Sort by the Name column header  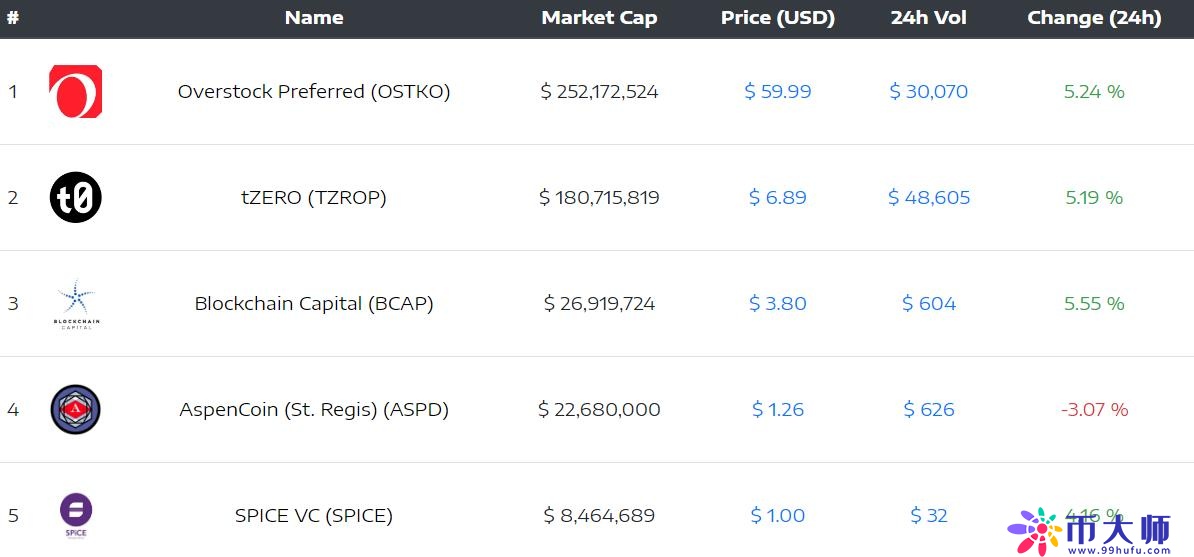(314, 18)
